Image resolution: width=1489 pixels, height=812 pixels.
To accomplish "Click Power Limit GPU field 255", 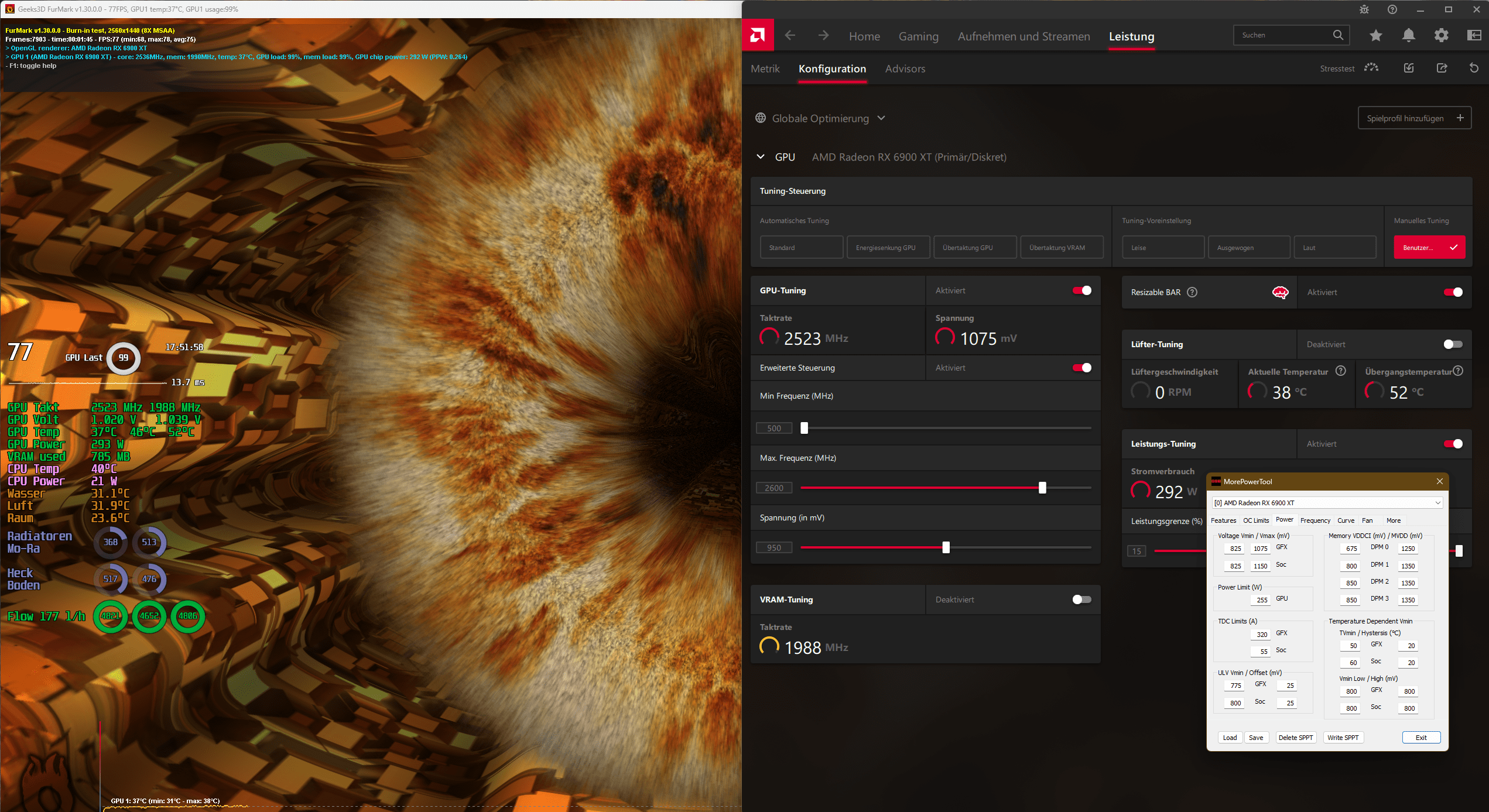I will [1262, 599].
